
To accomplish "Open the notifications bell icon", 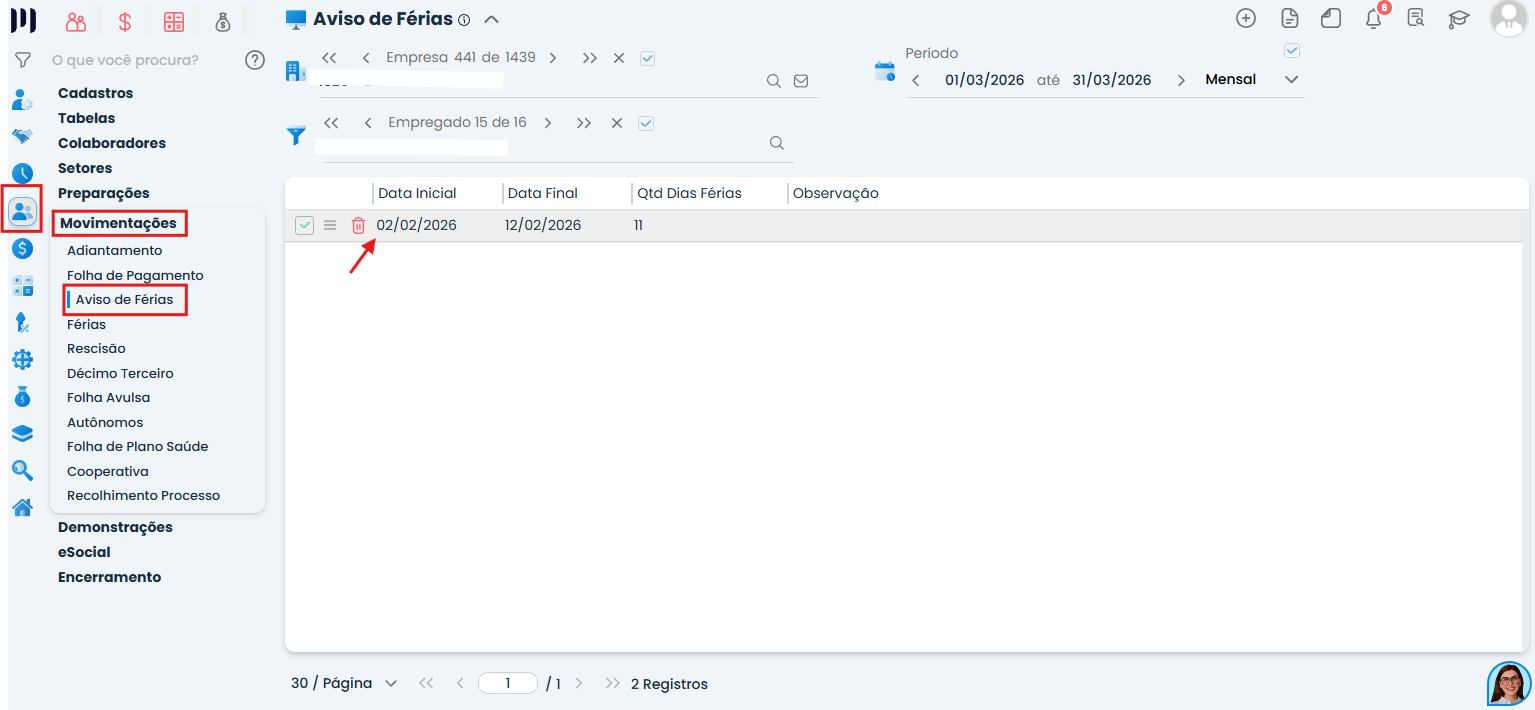I will [x=1374, y=18].
